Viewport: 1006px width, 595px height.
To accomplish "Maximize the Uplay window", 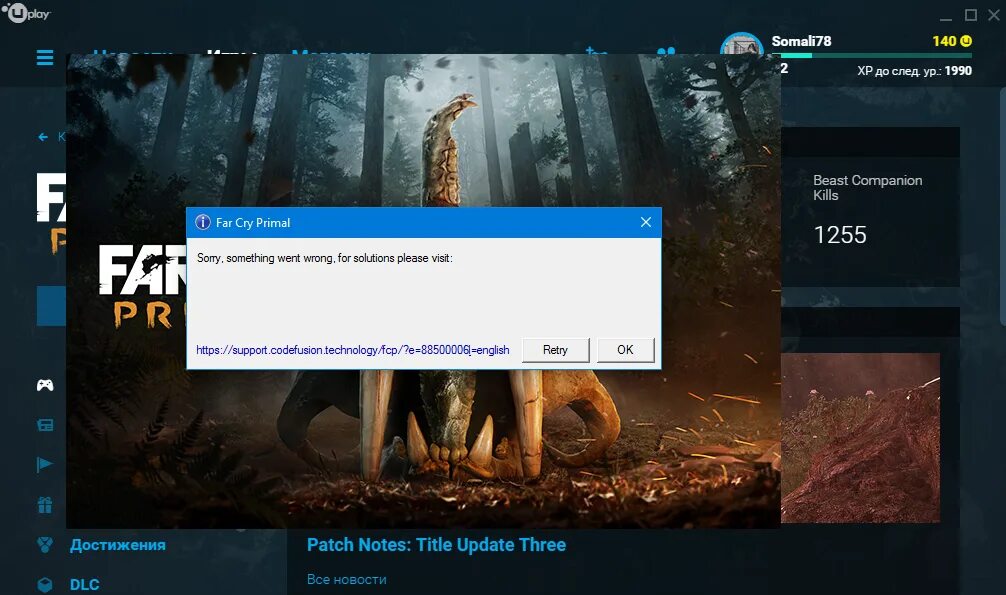I will [971, 15].
